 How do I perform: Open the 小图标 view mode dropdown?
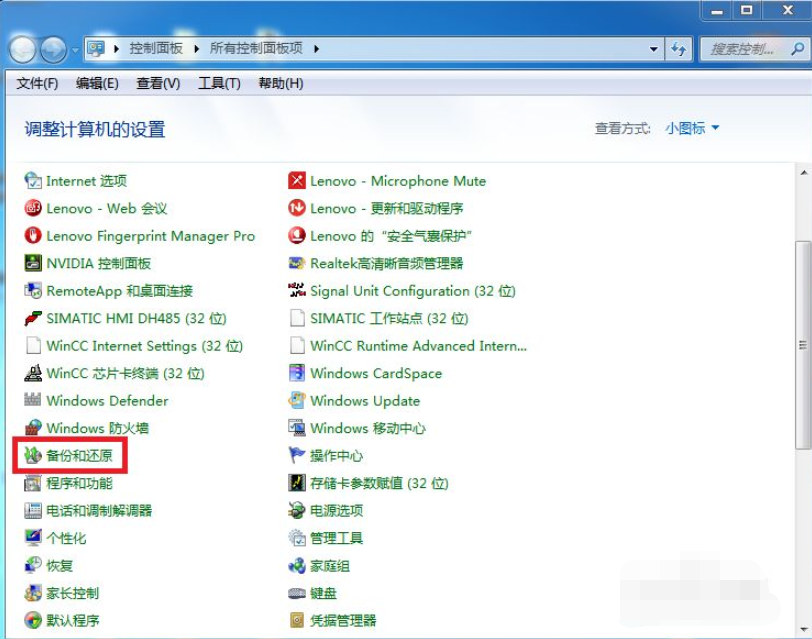pyautogui.click(x=692, y=128)
